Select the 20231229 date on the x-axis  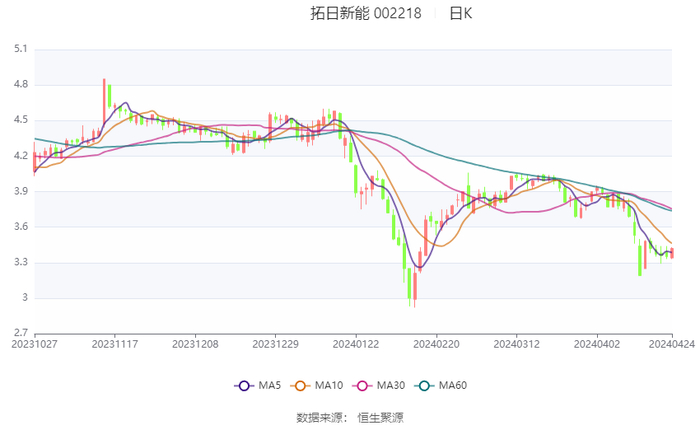pos(276,343)
